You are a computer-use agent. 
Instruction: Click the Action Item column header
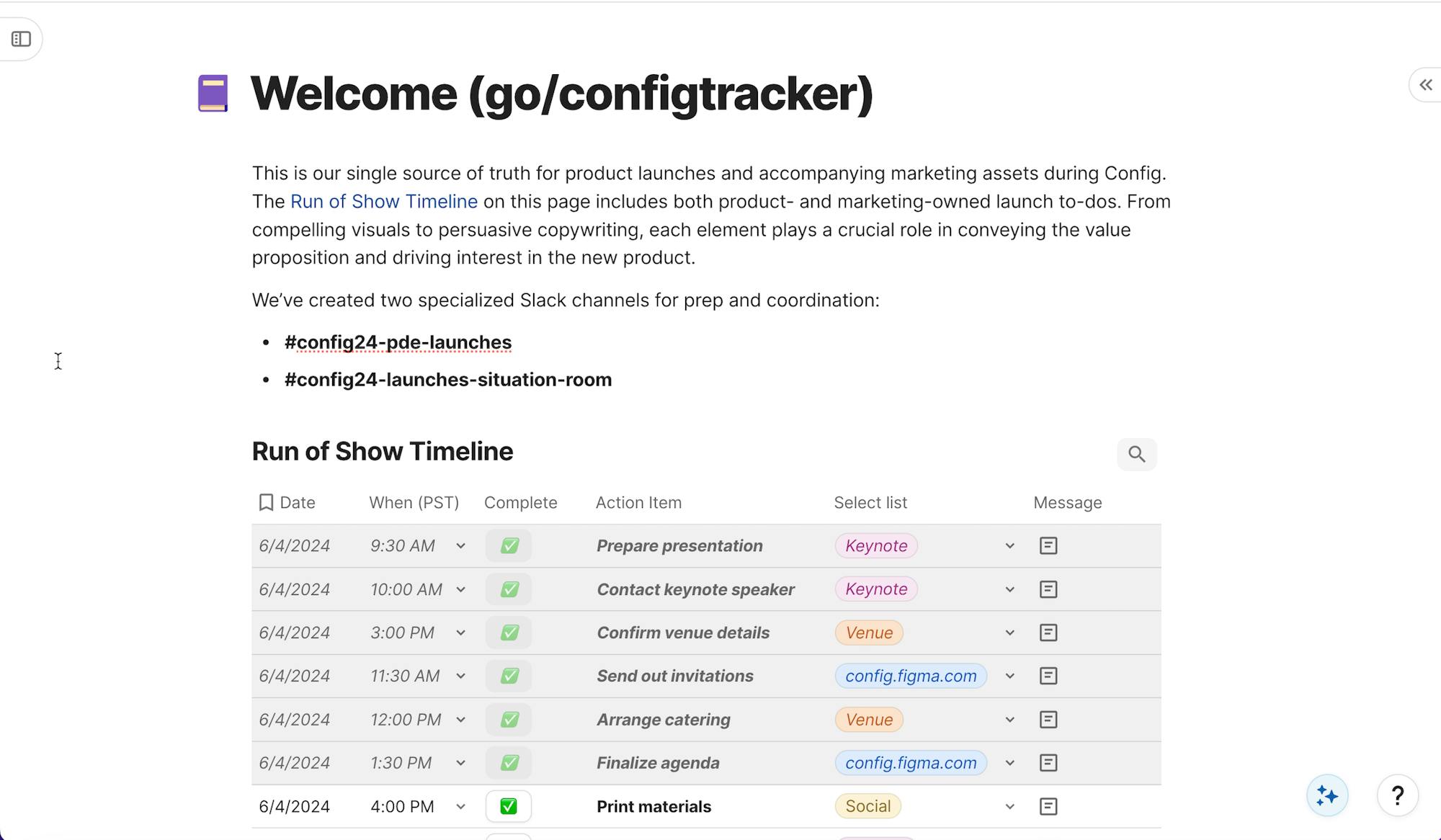tap(638, 503)
